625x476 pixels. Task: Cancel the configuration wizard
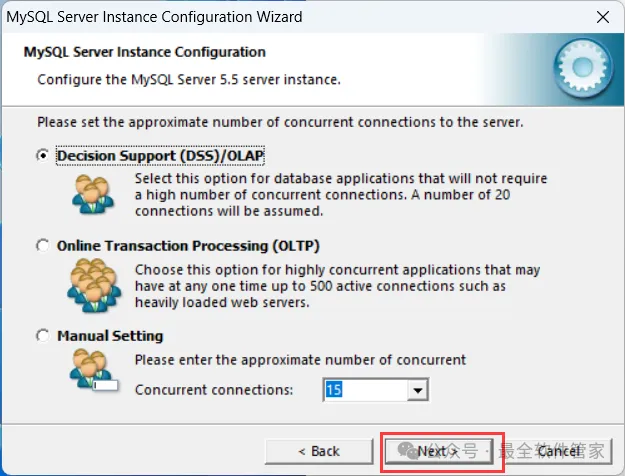[x=558, y=452]
